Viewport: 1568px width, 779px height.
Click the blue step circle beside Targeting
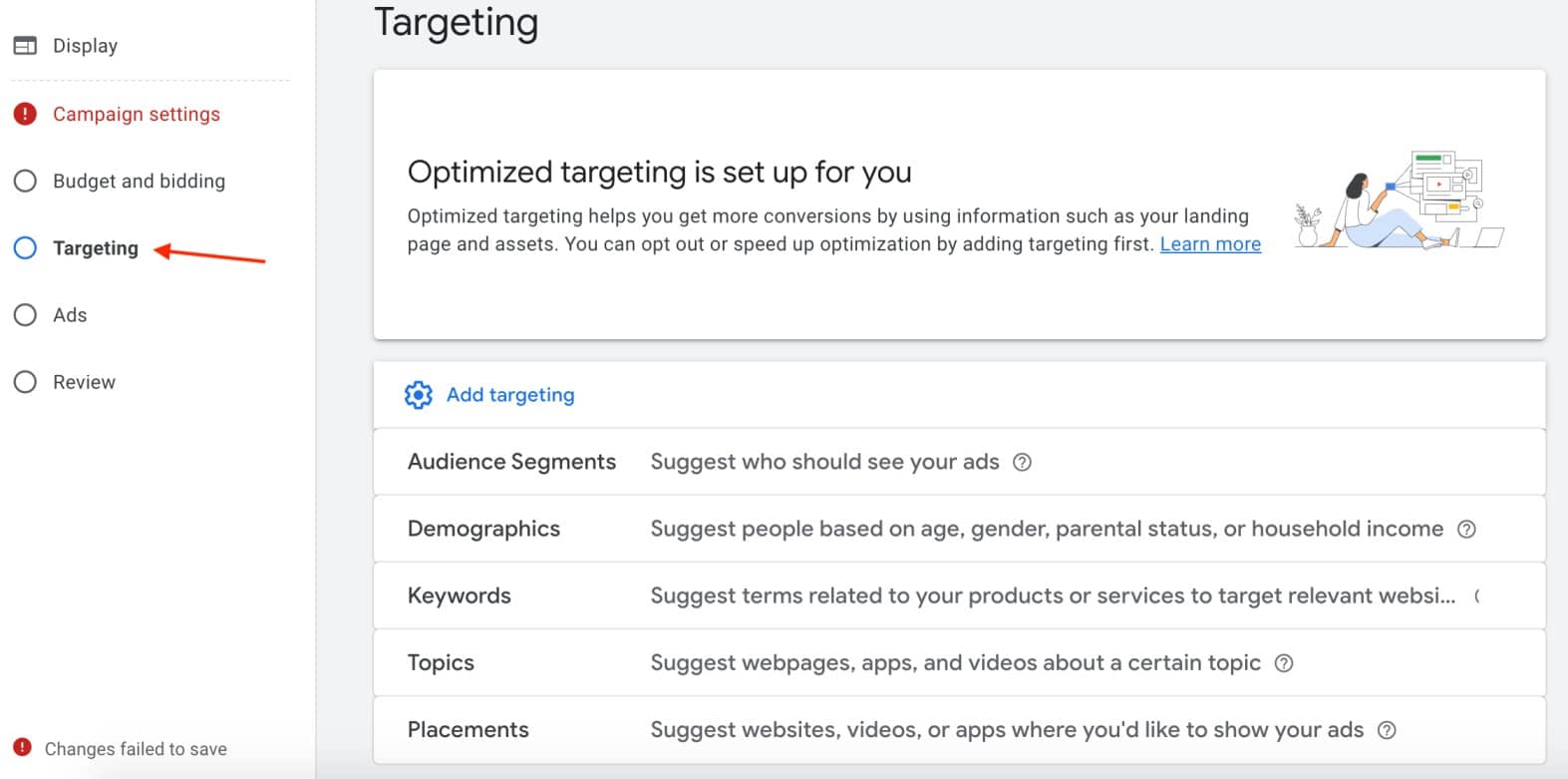(x=25, y=247)
